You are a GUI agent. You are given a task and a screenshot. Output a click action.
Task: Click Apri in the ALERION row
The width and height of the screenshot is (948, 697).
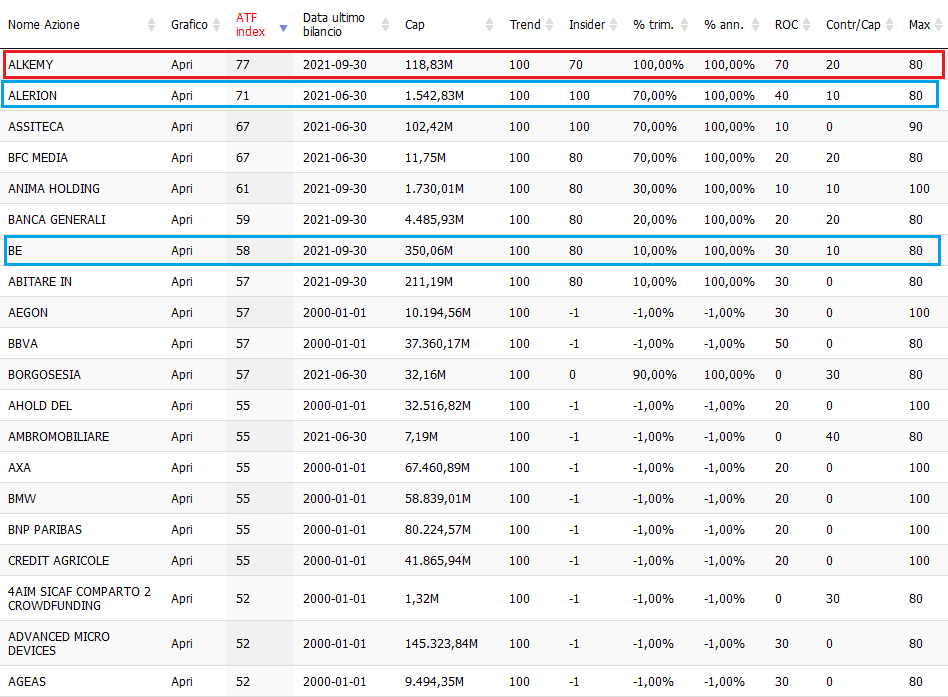[x=182, y=96]
